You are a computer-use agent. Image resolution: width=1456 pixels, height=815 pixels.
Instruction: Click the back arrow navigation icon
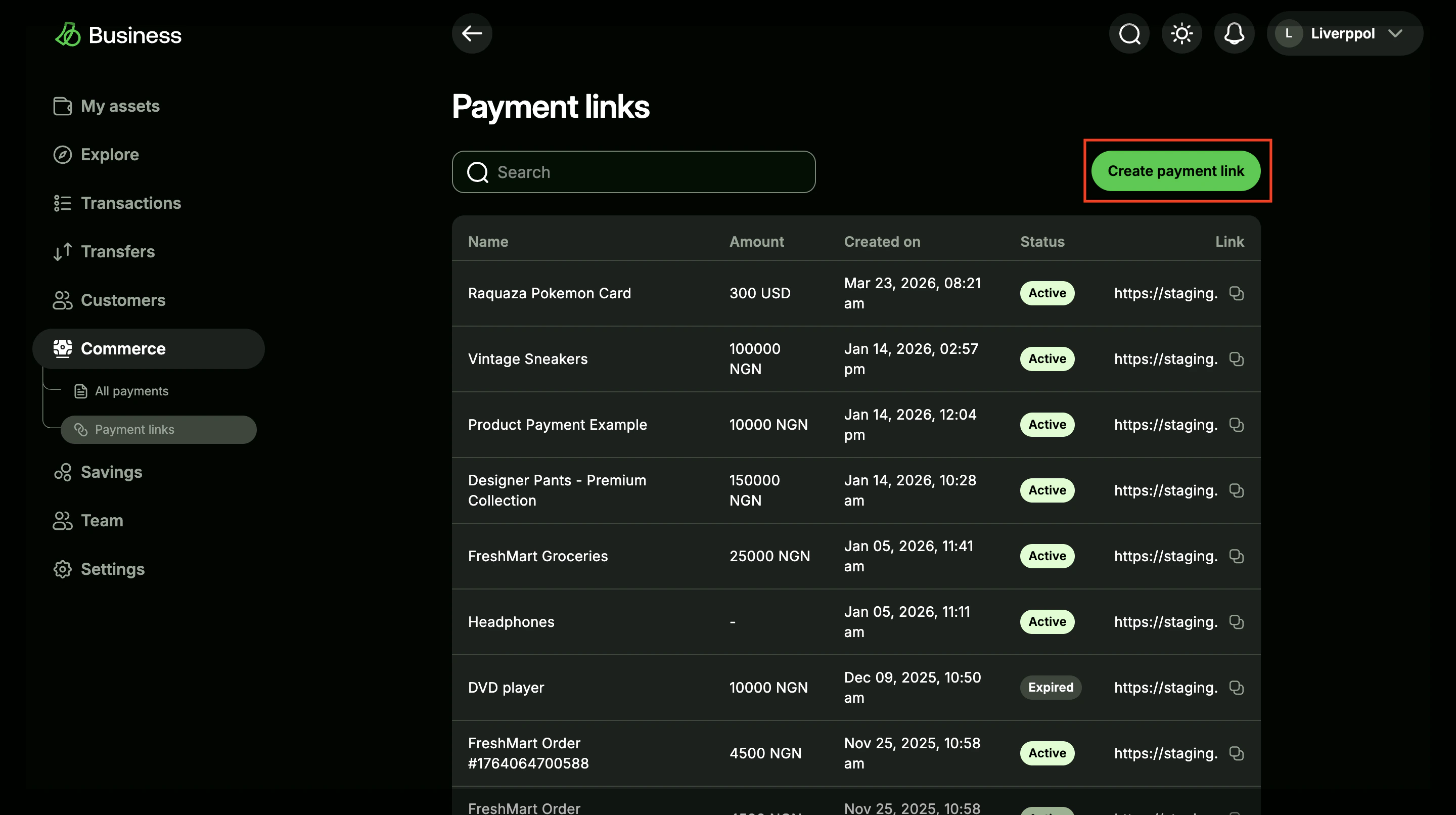[x=472, y=33]
